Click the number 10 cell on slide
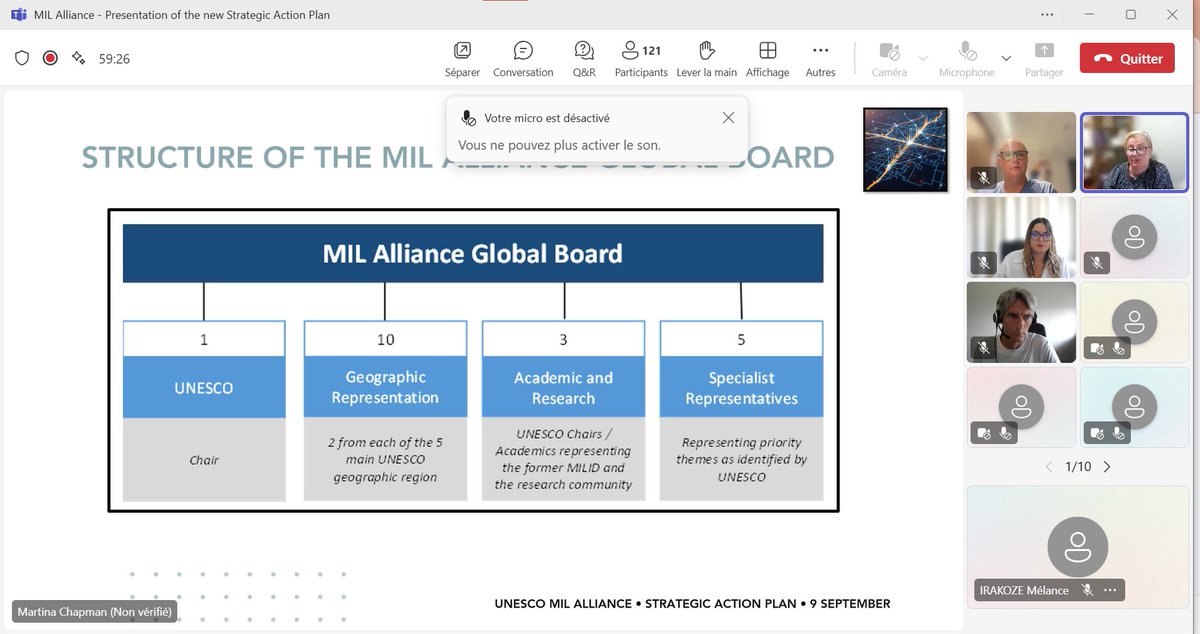 click(x=385, y=340)
